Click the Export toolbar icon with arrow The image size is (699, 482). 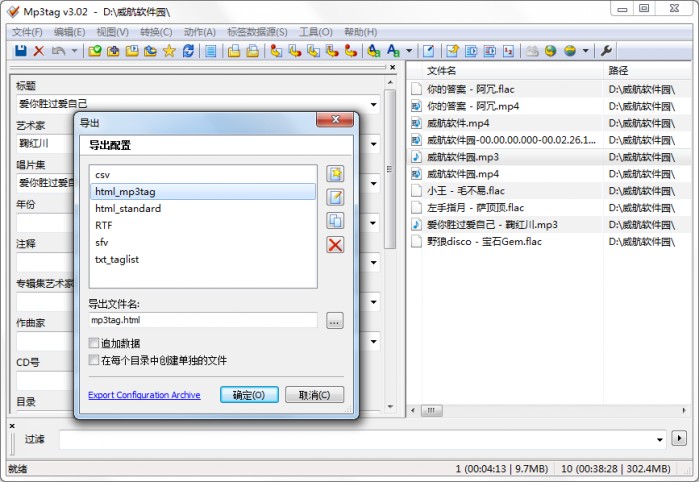pyautogui.click(x=452, y=51)
